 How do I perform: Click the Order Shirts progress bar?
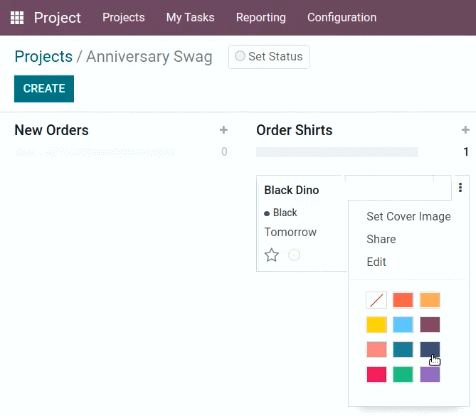(337, 152)
